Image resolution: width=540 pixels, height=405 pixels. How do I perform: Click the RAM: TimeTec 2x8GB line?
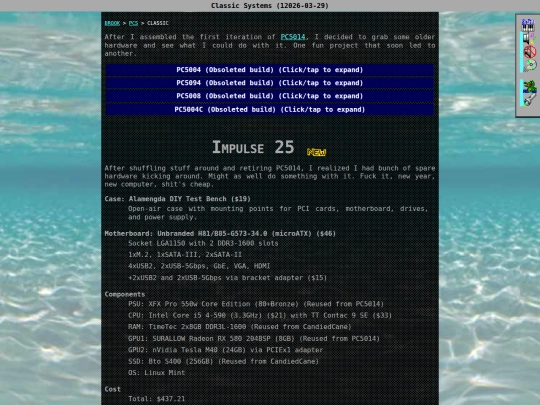coord(240,326)
